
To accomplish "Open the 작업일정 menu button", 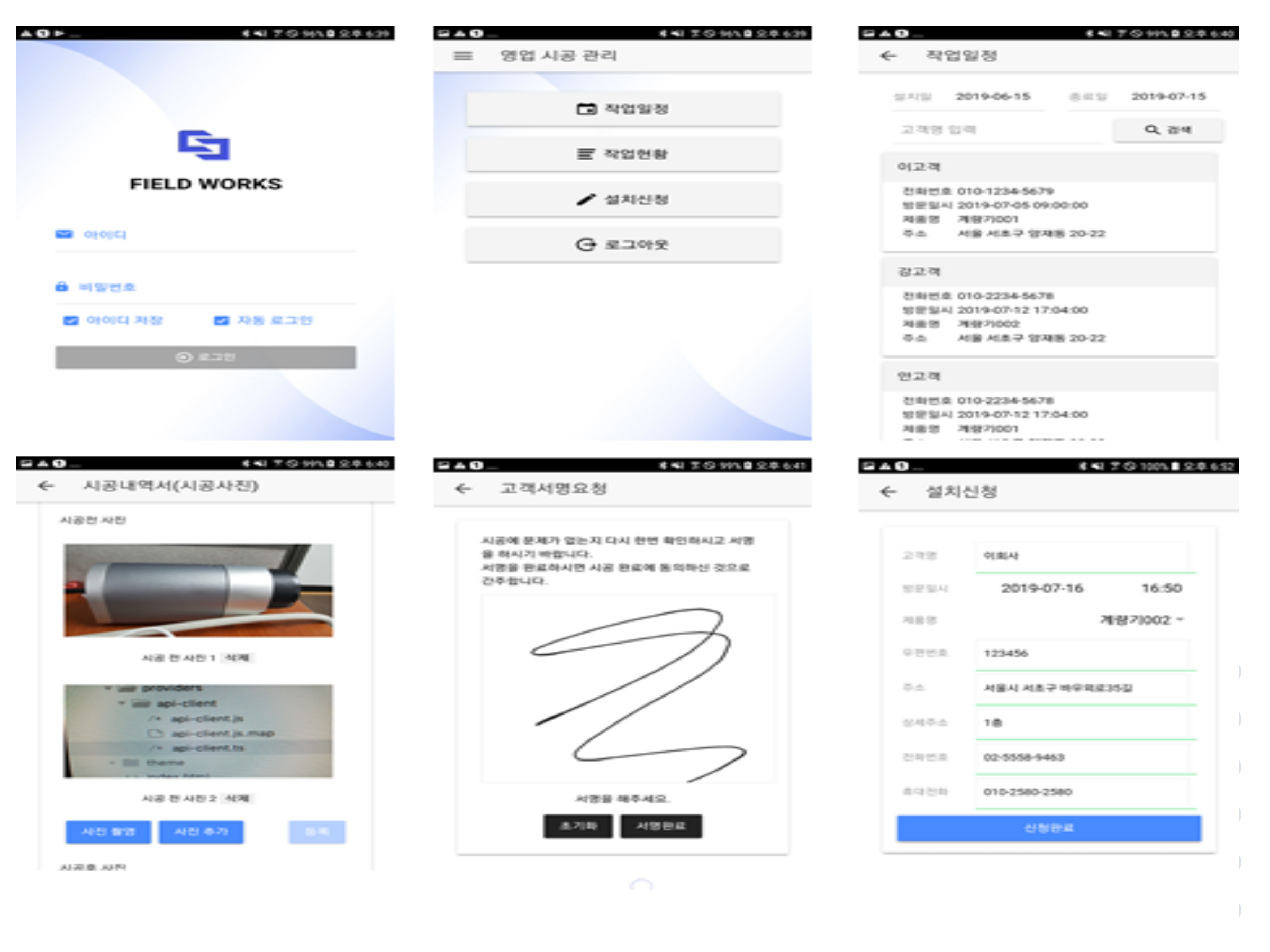I will click(623, 109).
